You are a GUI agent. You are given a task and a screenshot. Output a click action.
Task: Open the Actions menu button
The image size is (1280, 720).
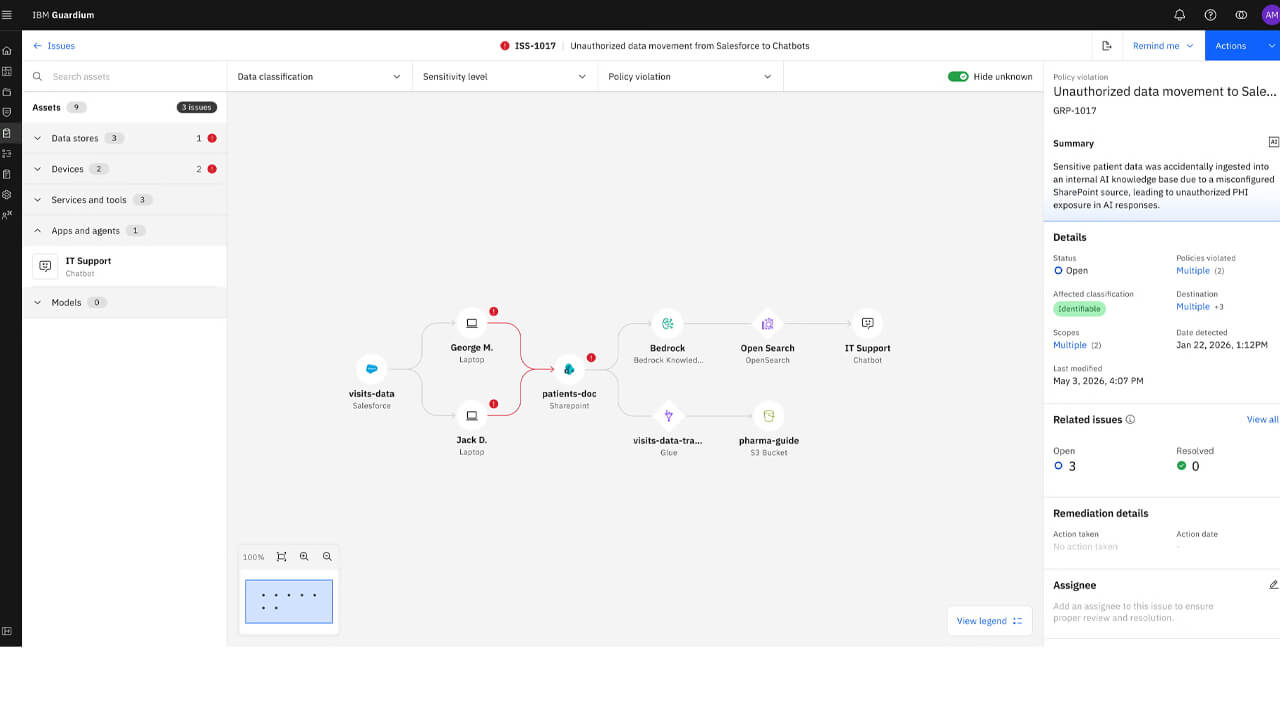(1242, 46)
